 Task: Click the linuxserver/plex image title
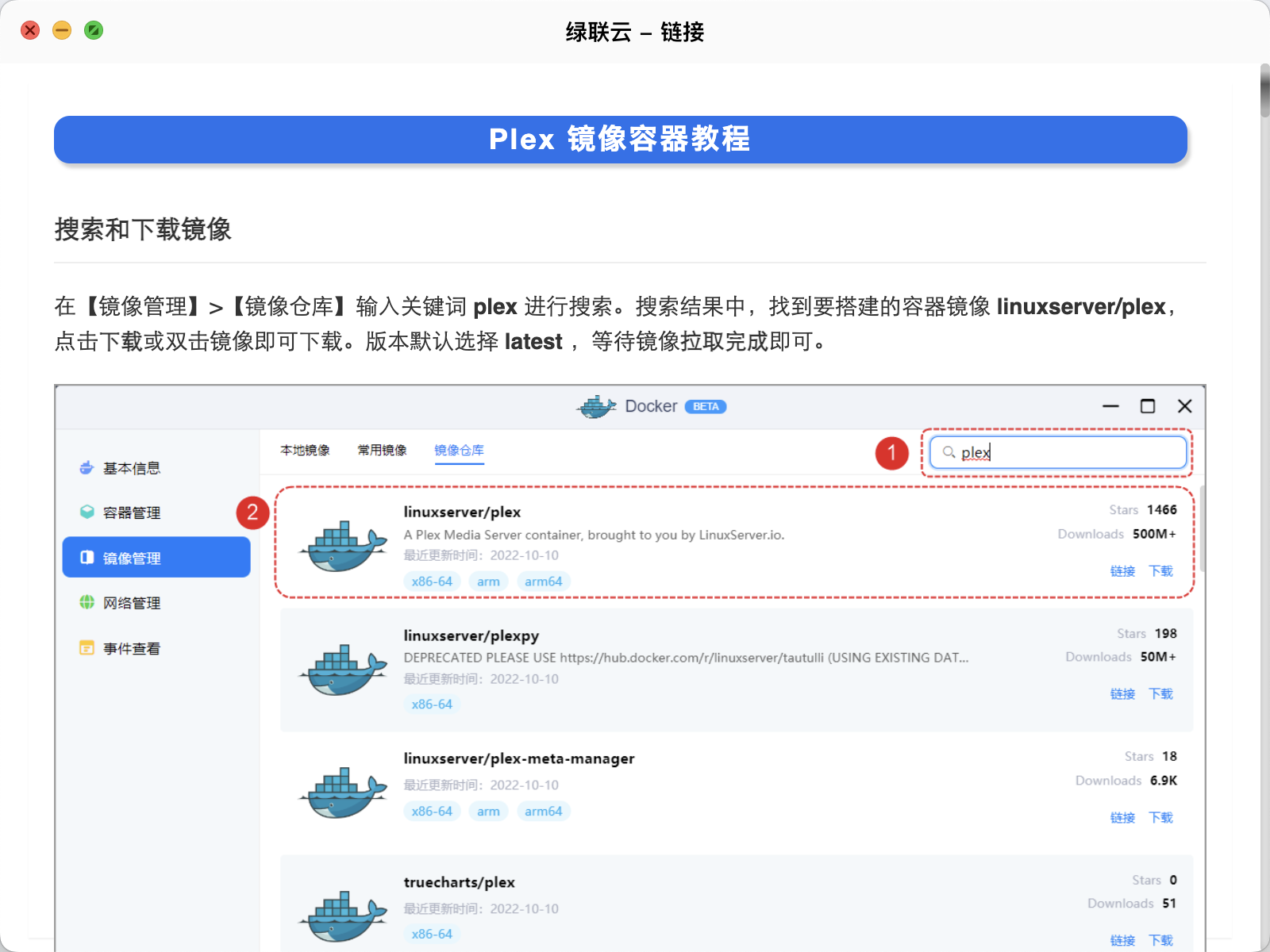tap(462, 512)
